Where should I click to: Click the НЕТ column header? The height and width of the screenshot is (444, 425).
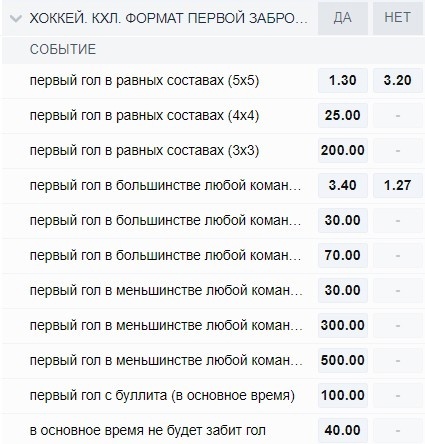[397, 18]
